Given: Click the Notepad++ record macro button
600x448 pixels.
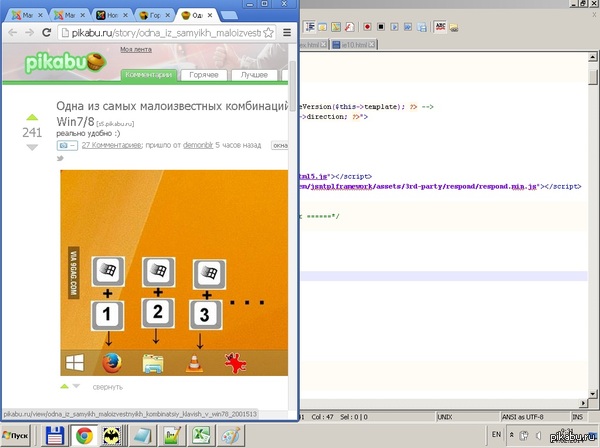Looking at the screenshot, I should click(367, 27).
